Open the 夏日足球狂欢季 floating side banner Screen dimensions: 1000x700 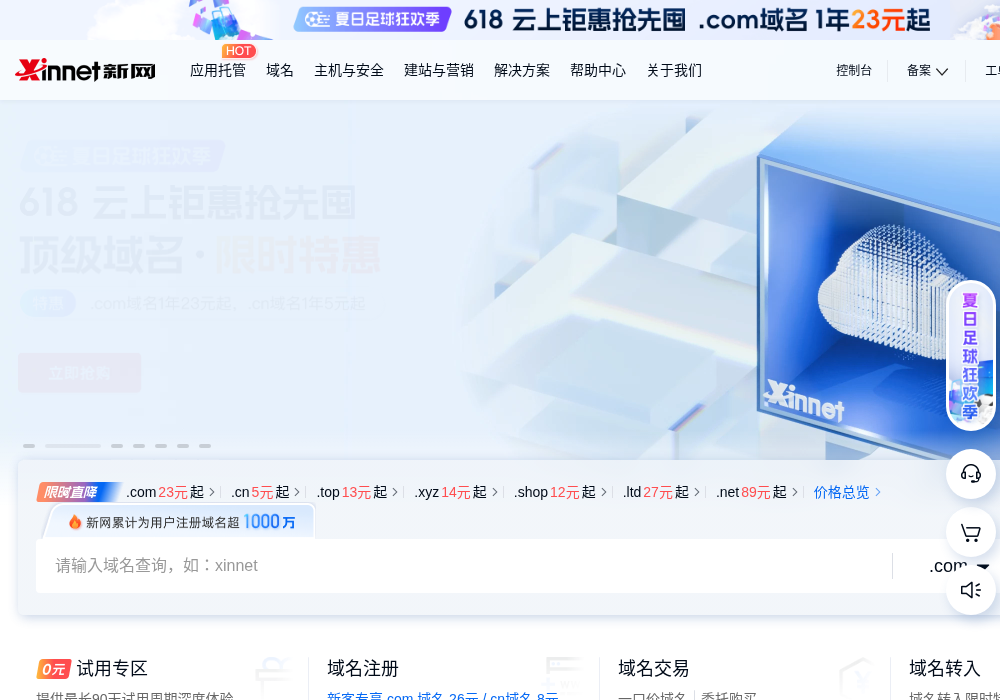tap(971, 355)
